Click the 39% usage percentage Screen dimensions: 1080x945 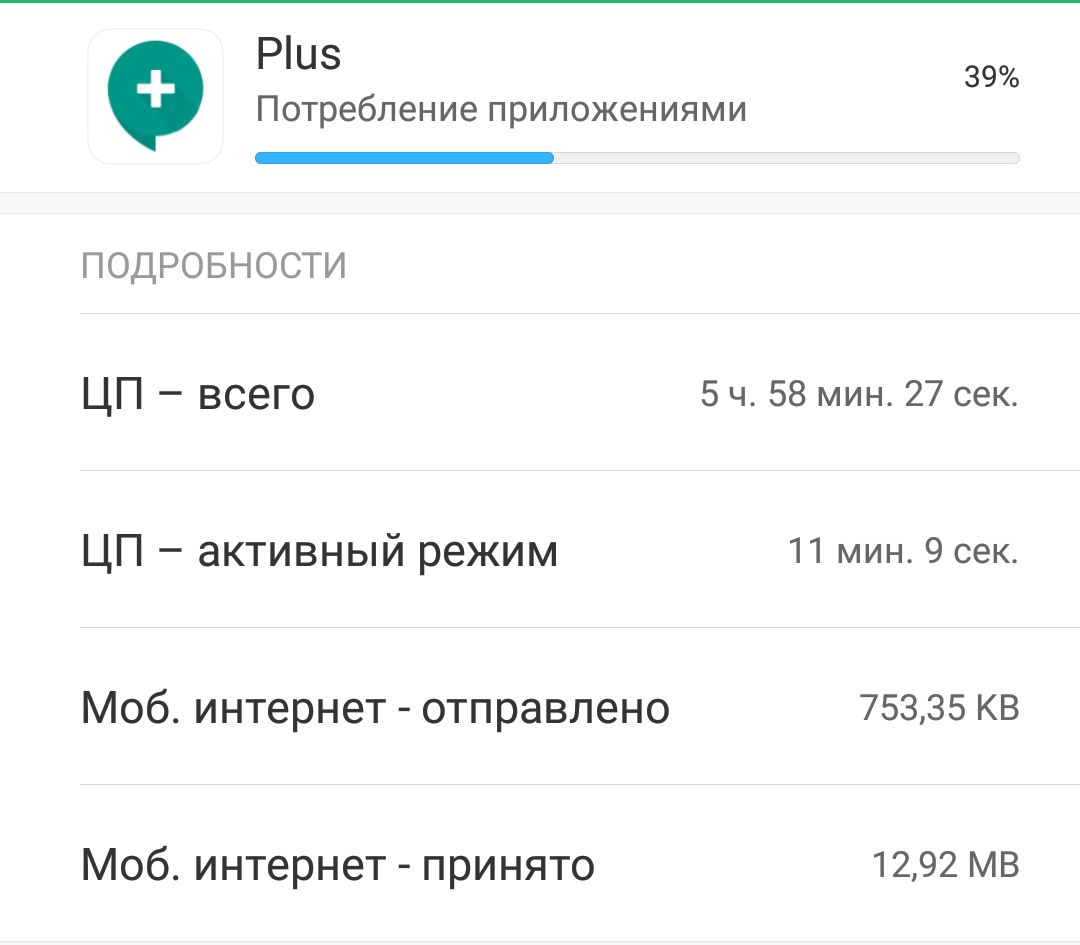pos(991,77)
